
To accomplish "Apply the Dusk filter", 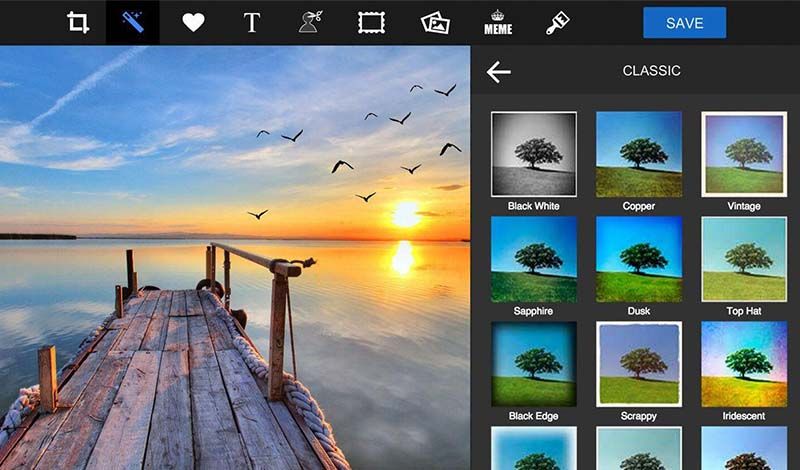I will pos(638,259).
